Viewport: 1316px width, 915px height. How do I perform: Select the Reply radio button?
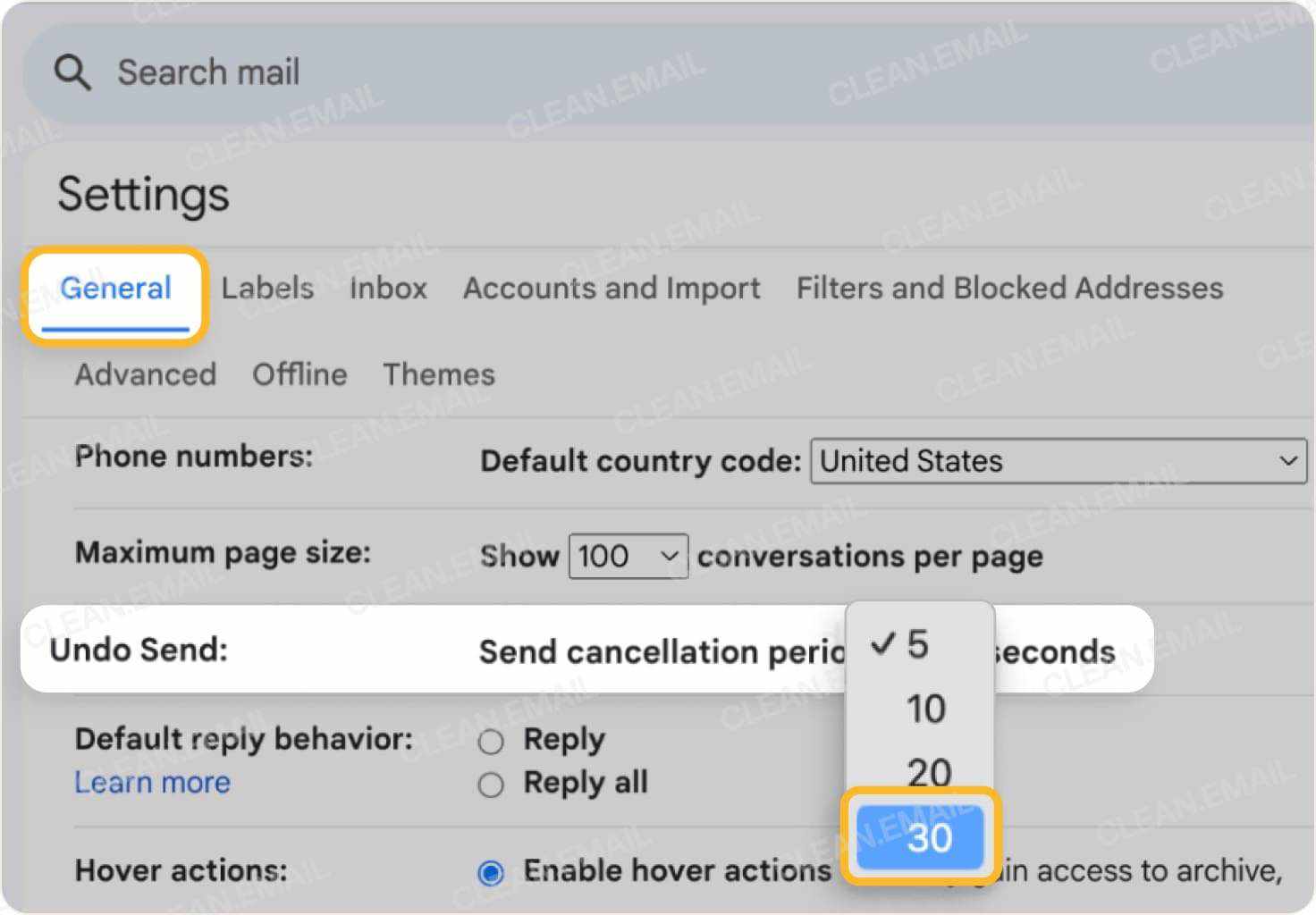point(490,740)
